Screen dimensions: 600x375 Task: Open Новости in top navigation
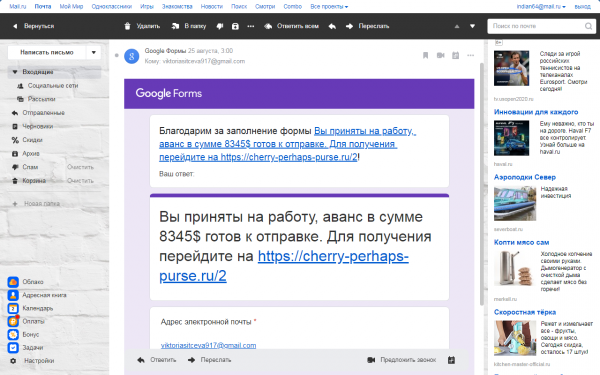(x=212, y=7)
